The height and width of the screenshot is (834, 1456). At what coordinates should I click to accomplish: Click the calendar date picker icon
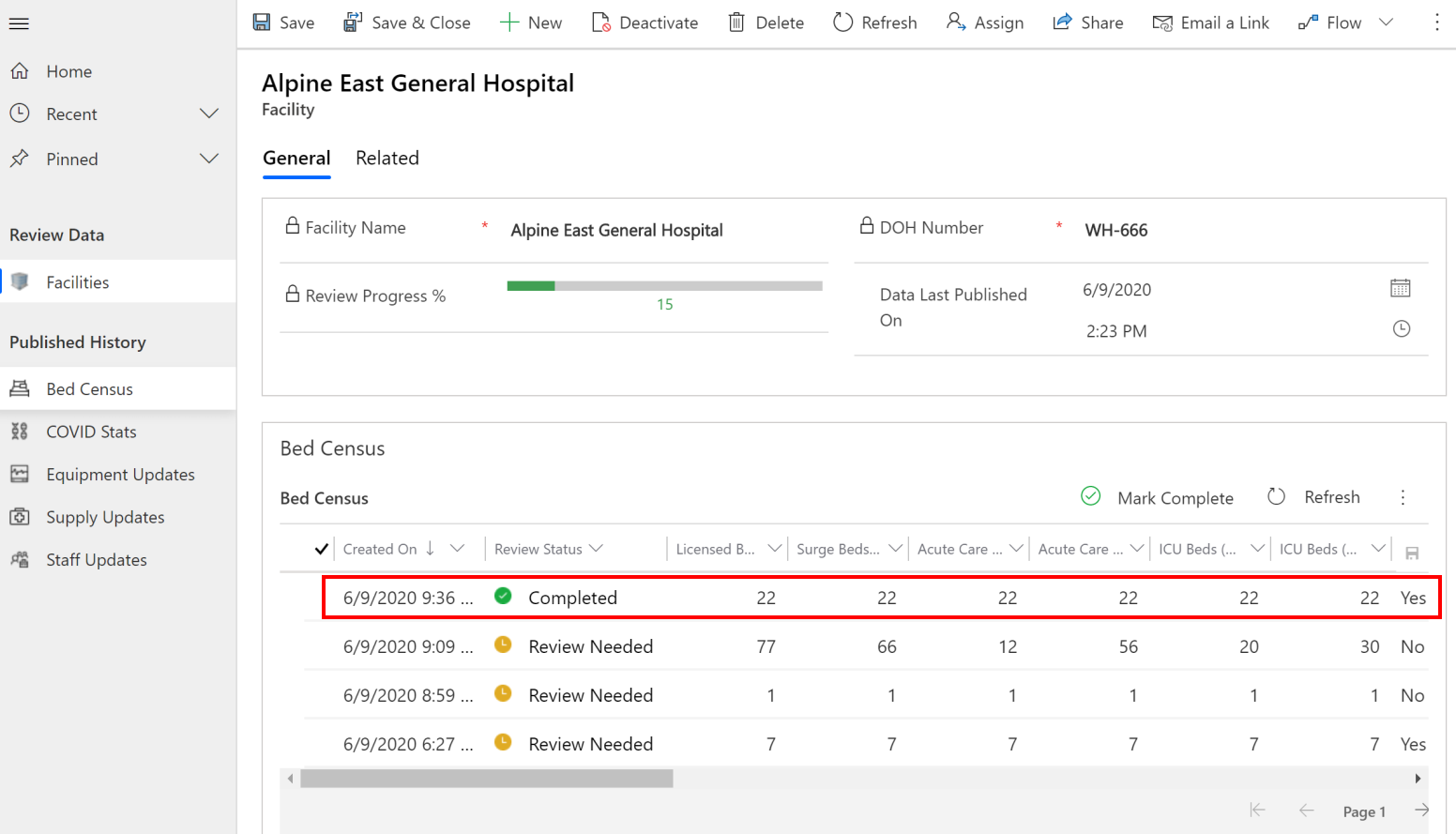(1400, 289)
